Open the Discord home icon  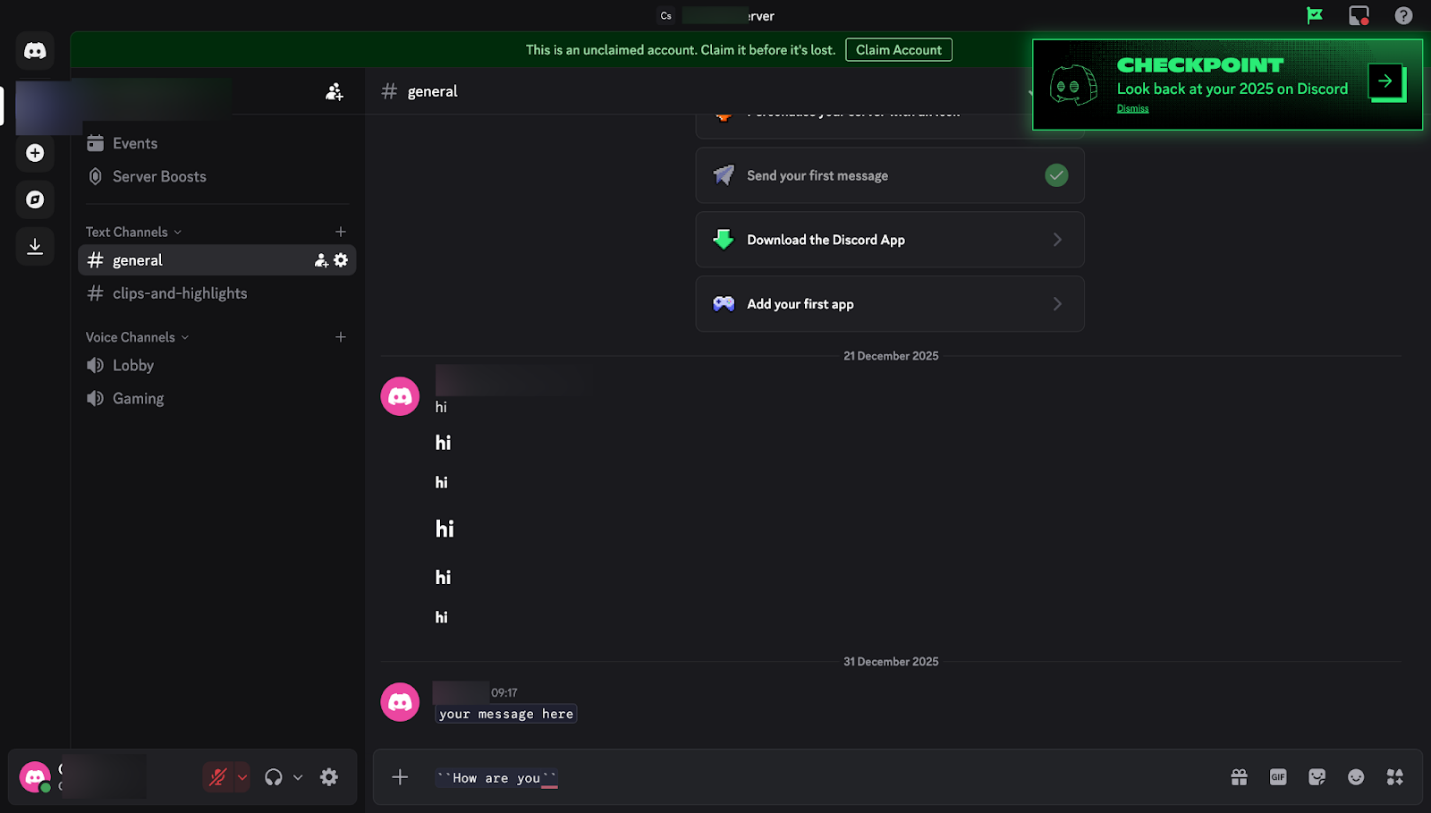(35, 51)
